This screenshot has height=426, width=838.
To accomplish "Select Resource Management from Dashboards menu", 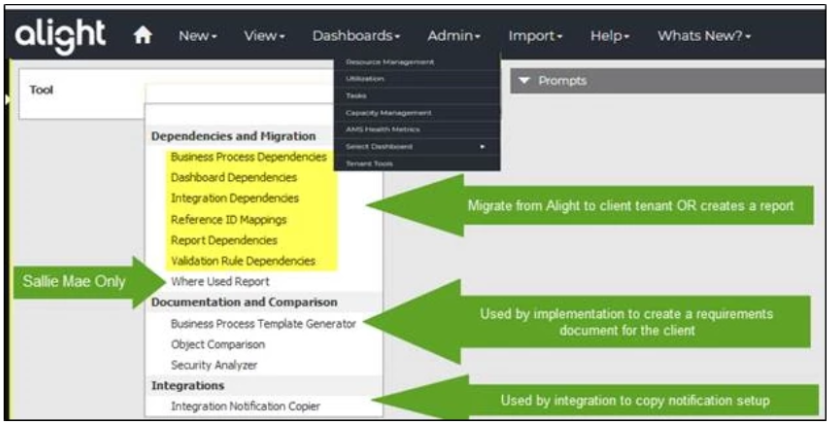I will [417, 62].
